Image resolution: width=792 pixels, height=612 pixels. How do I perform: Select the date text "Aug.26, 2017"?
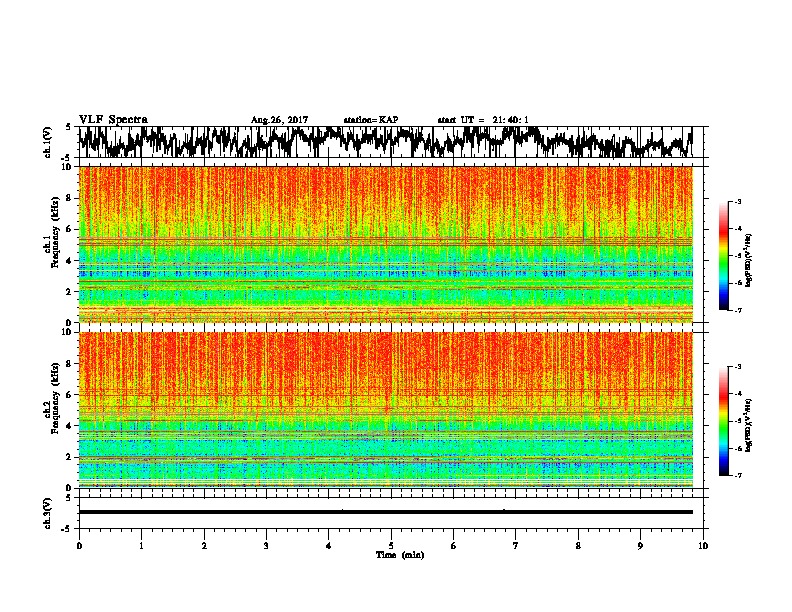tap(279, 120)
